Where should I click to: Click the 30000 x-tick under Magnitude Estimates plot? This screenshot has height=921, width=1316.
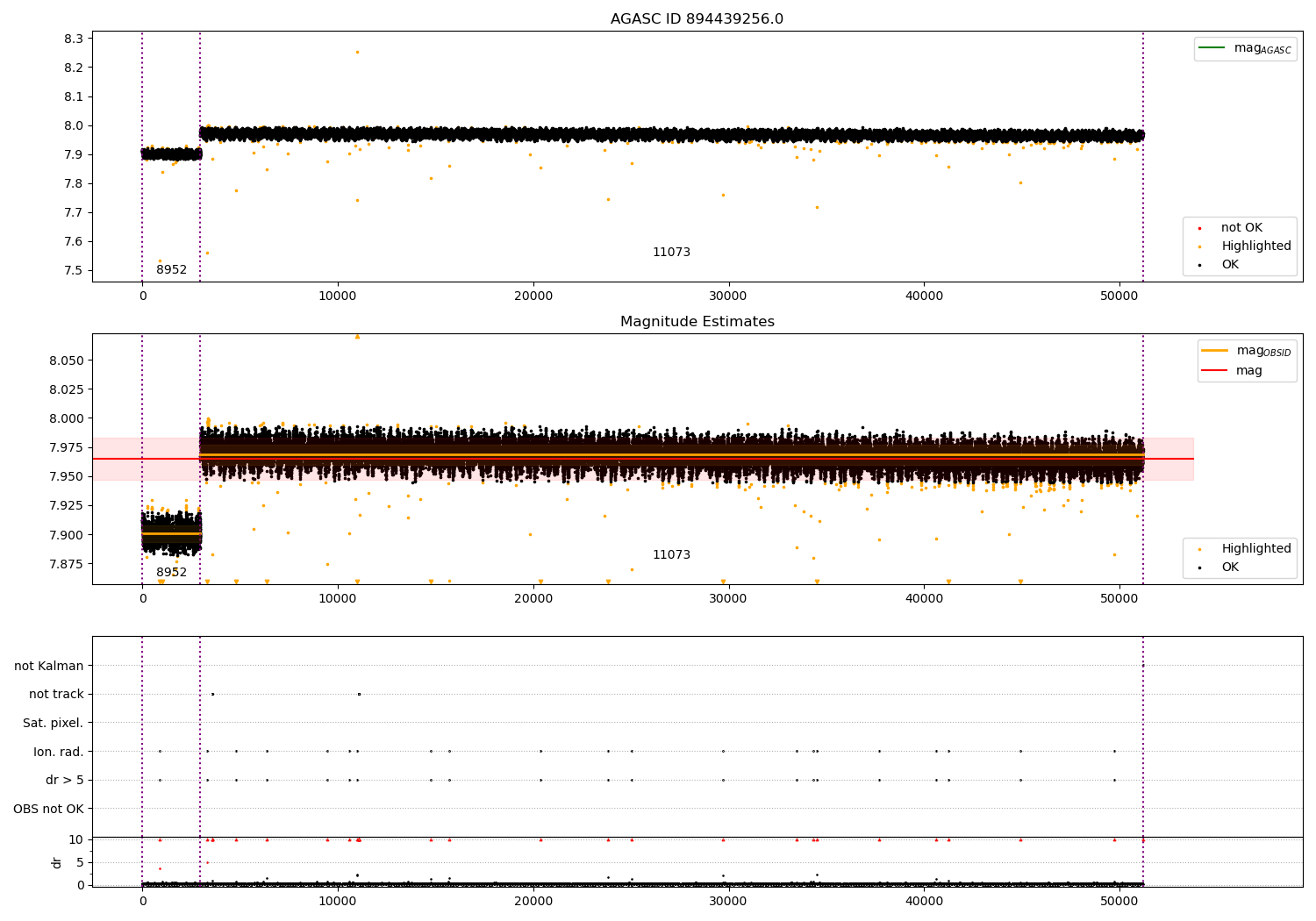[728, 599]
